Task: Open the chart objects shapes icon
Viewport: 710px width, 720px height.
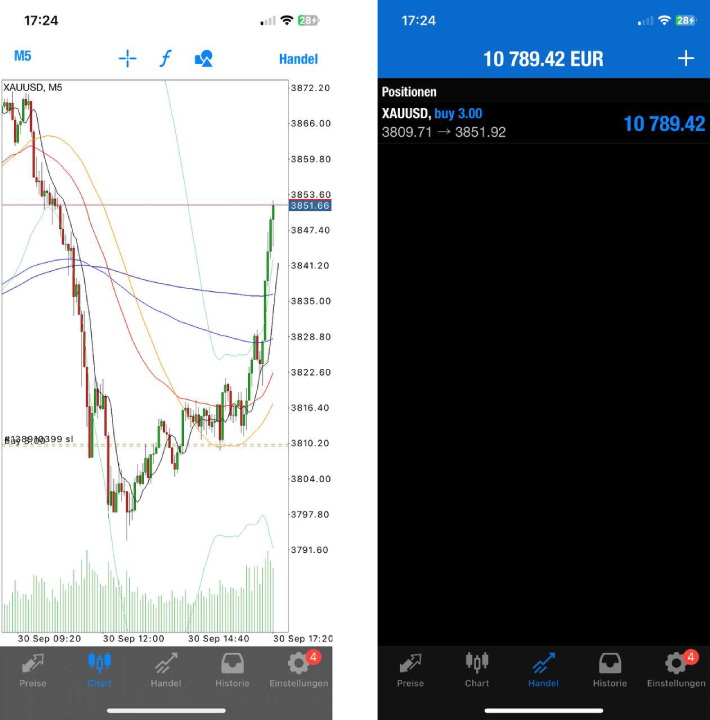Action: pyautogui.click(x=204, y=59)
